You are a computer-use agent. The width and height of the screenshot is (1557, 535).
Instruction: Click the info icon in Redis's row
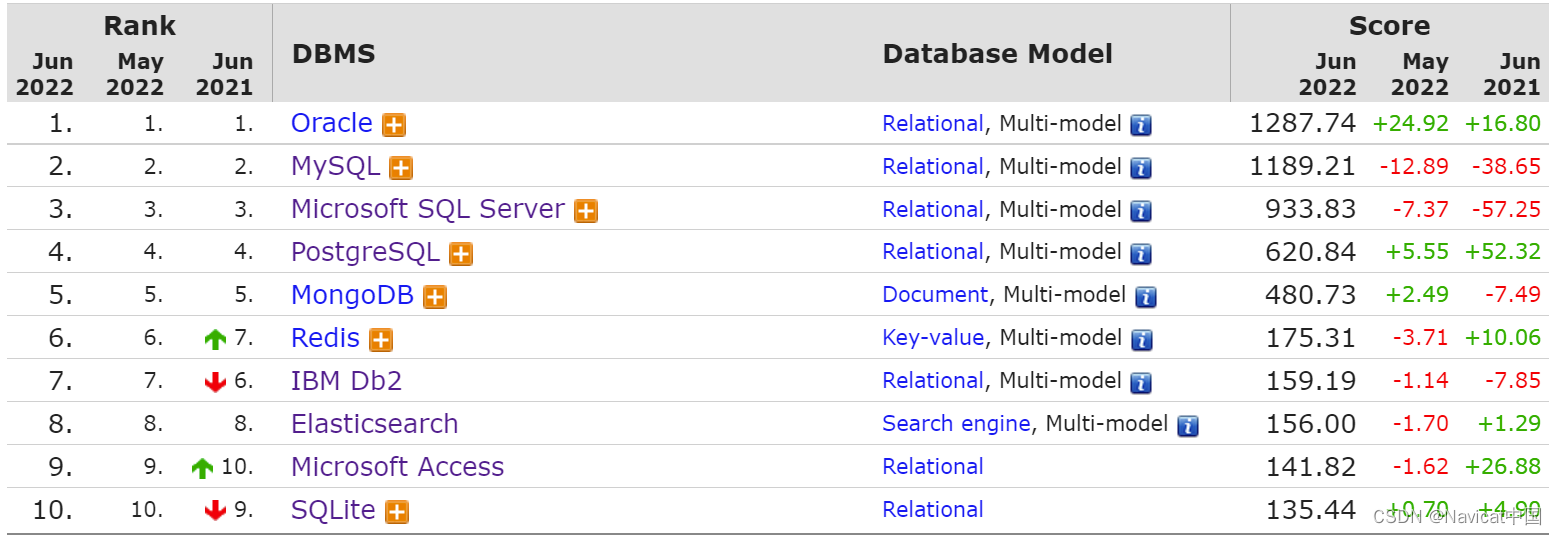tap(1141, 340)
